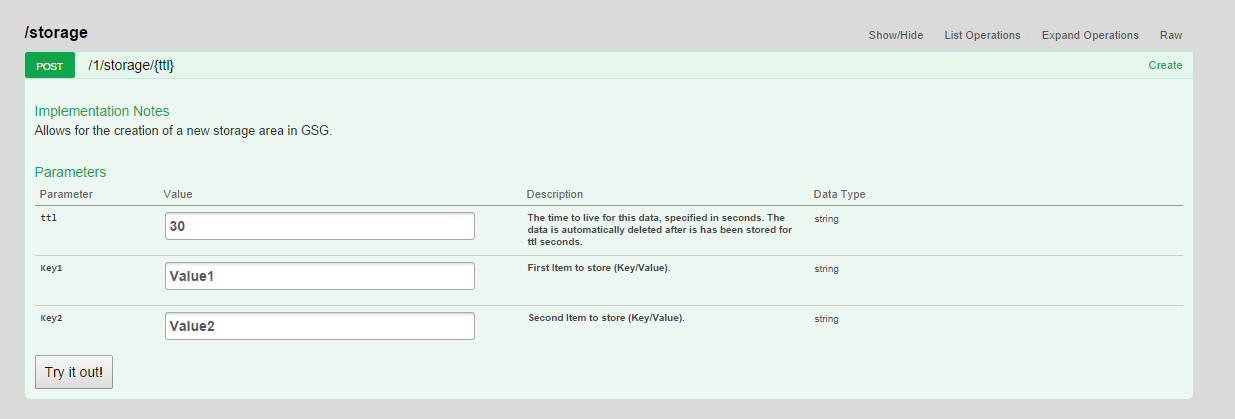The image size is (1235, 419).
Task: Click the /1/storage/{ttl} endpoint path
Action: [131, 65]
